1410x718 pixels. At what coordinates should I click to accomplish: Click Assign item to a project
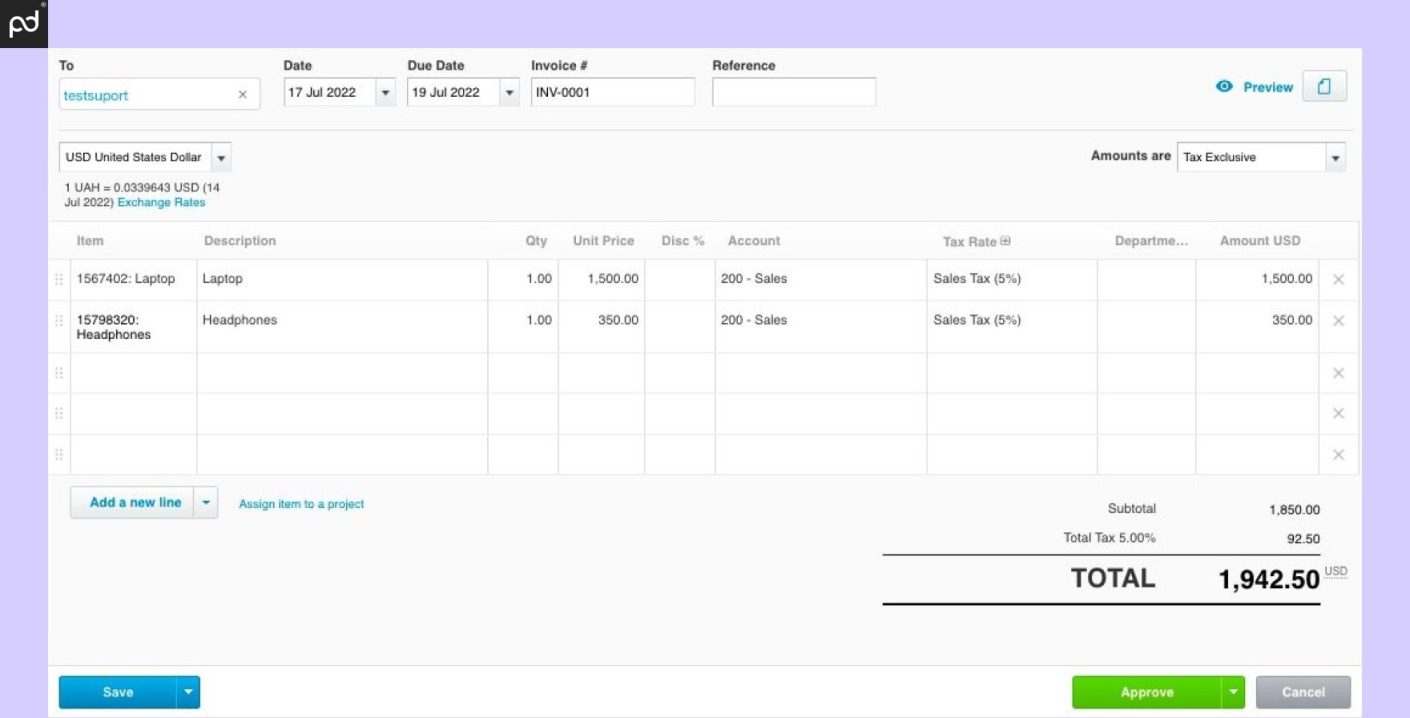[x=300, y=503]
